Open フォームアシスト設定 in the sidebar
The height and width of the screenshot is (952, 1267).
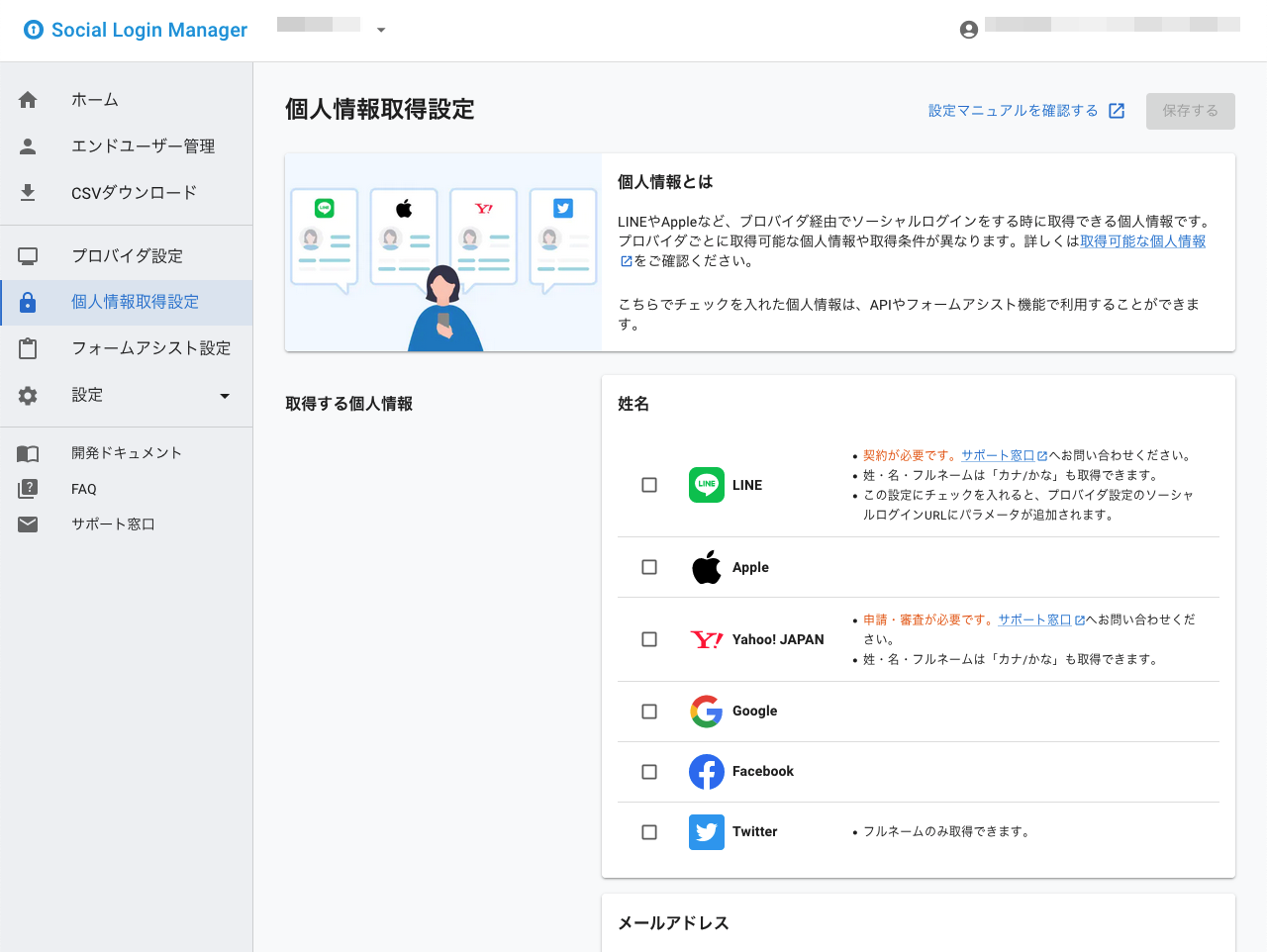(x=127, y=348)
